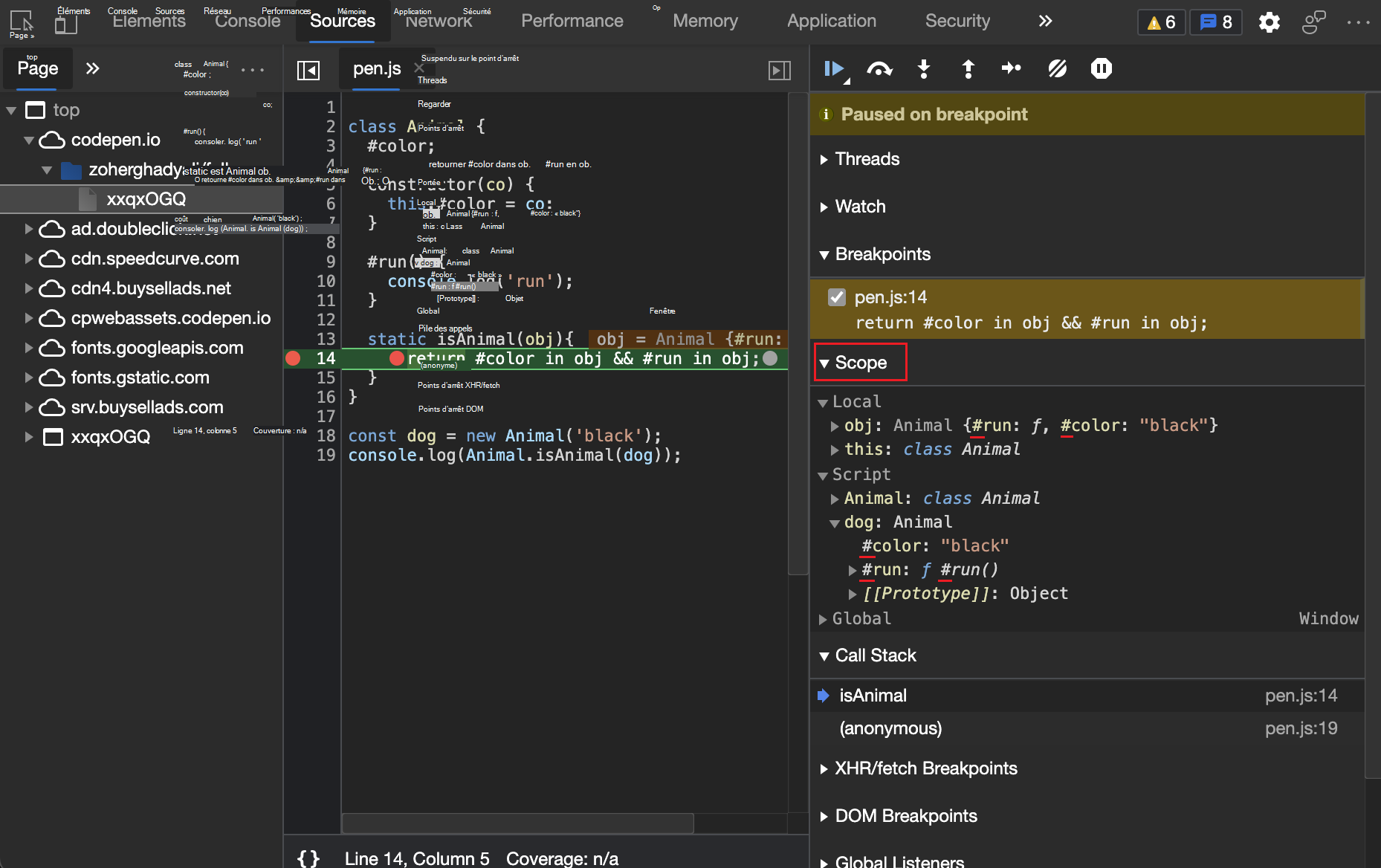This screenshot has height=868, width=1381.
Task: Open DevTools settings gear
Action: [x=1270, y=22]
